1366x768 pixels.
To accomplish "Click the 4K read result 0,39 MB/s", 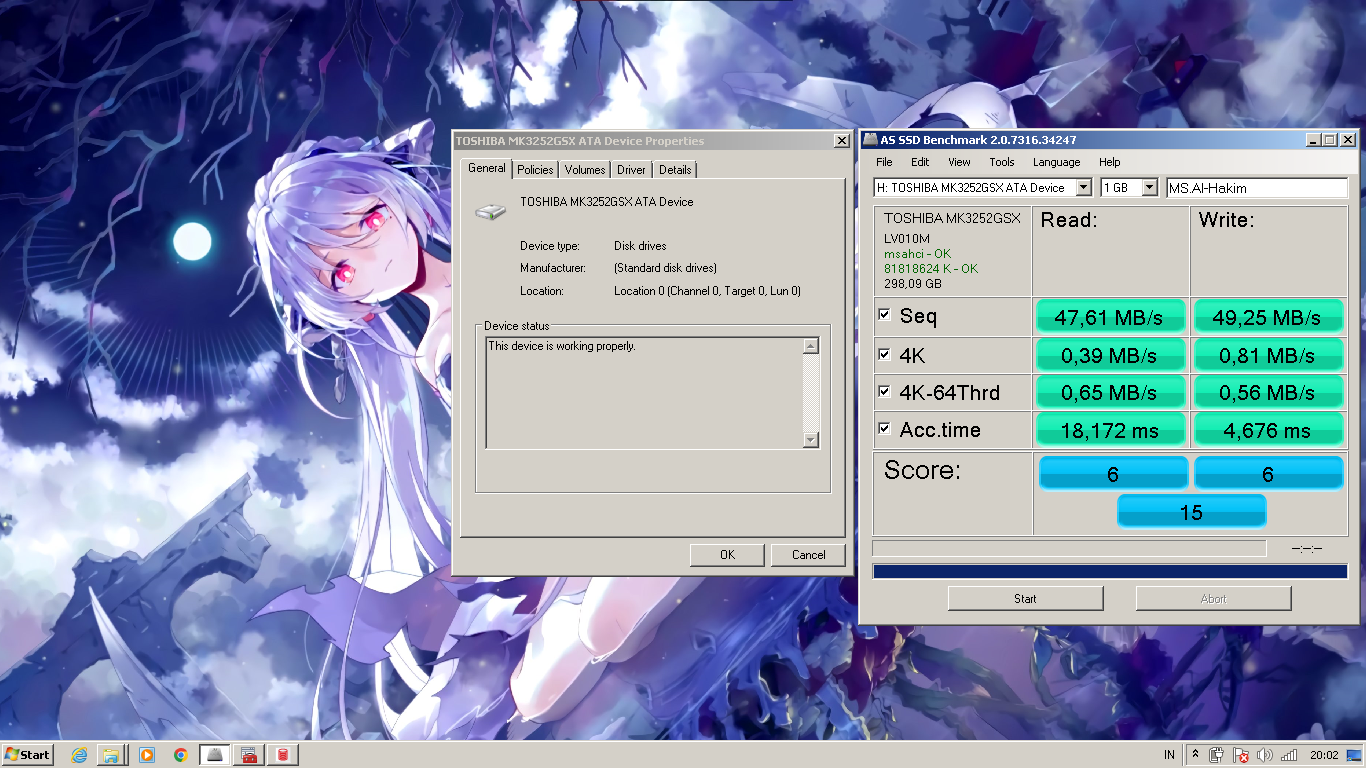I will (1110, 354).
